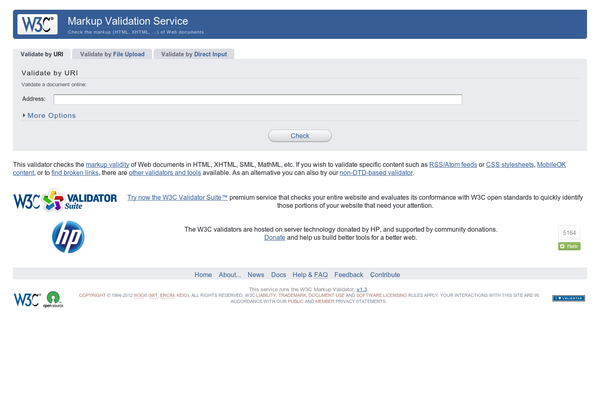Click the software licensing link in footer
The height and width of the screenshot is (420, 600).
(382, 295)
